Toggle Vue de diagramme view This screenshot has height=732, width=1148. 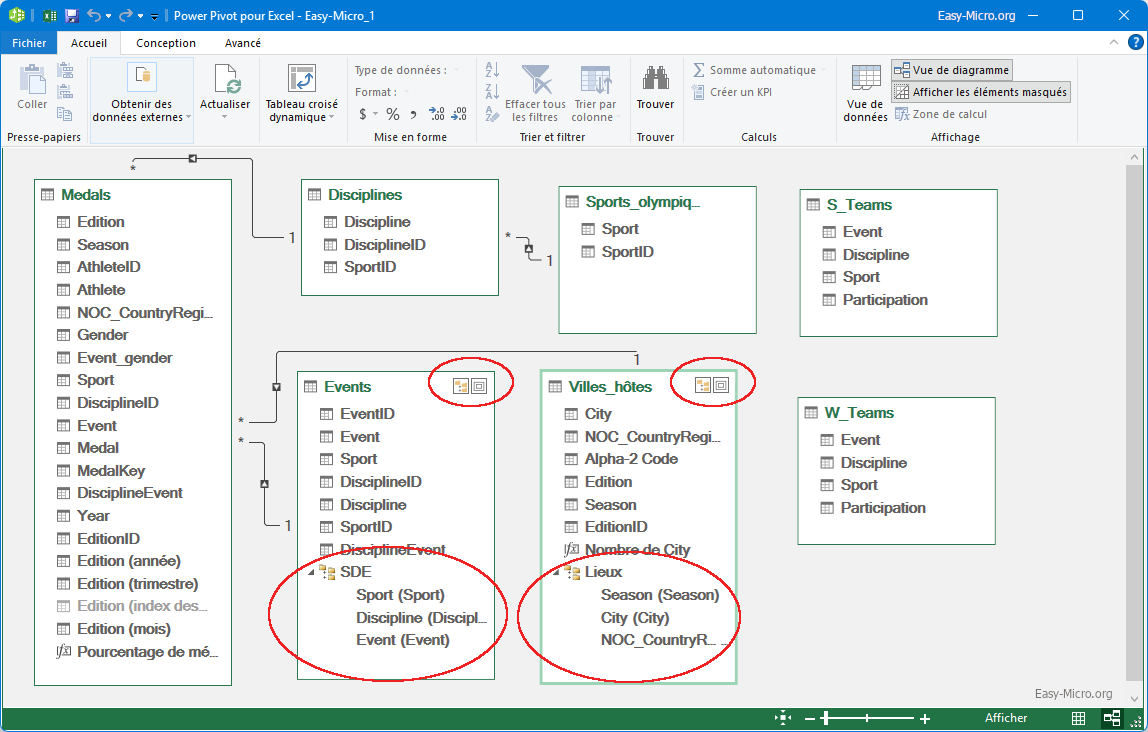(951, 70)
